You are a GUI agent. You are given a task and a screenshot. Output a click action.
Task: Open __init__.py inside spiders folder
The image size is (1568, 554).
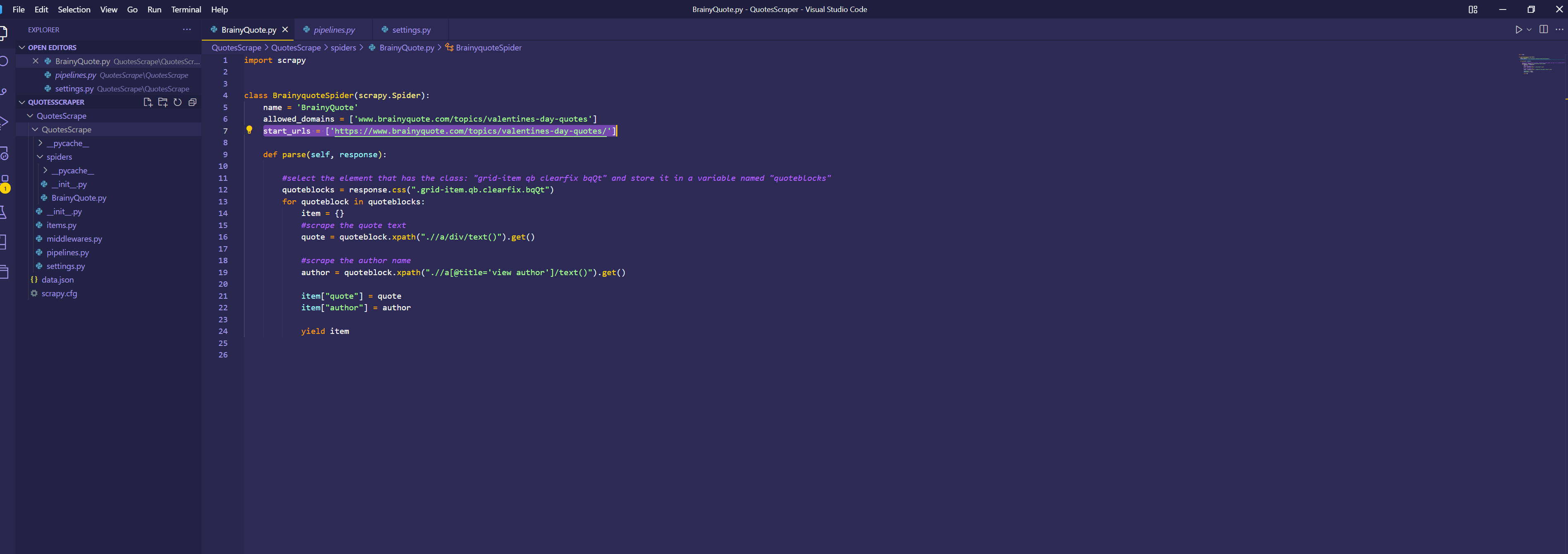coord(69,184)
